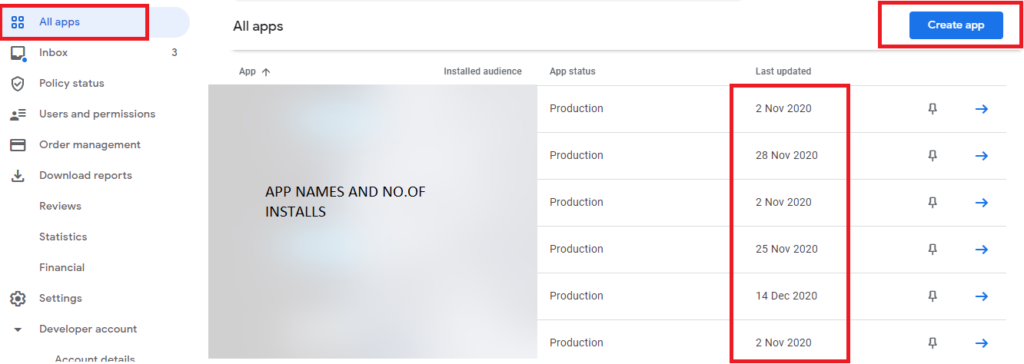
Task: Click the All apps page heading
Action: click(x=258, y=27)
